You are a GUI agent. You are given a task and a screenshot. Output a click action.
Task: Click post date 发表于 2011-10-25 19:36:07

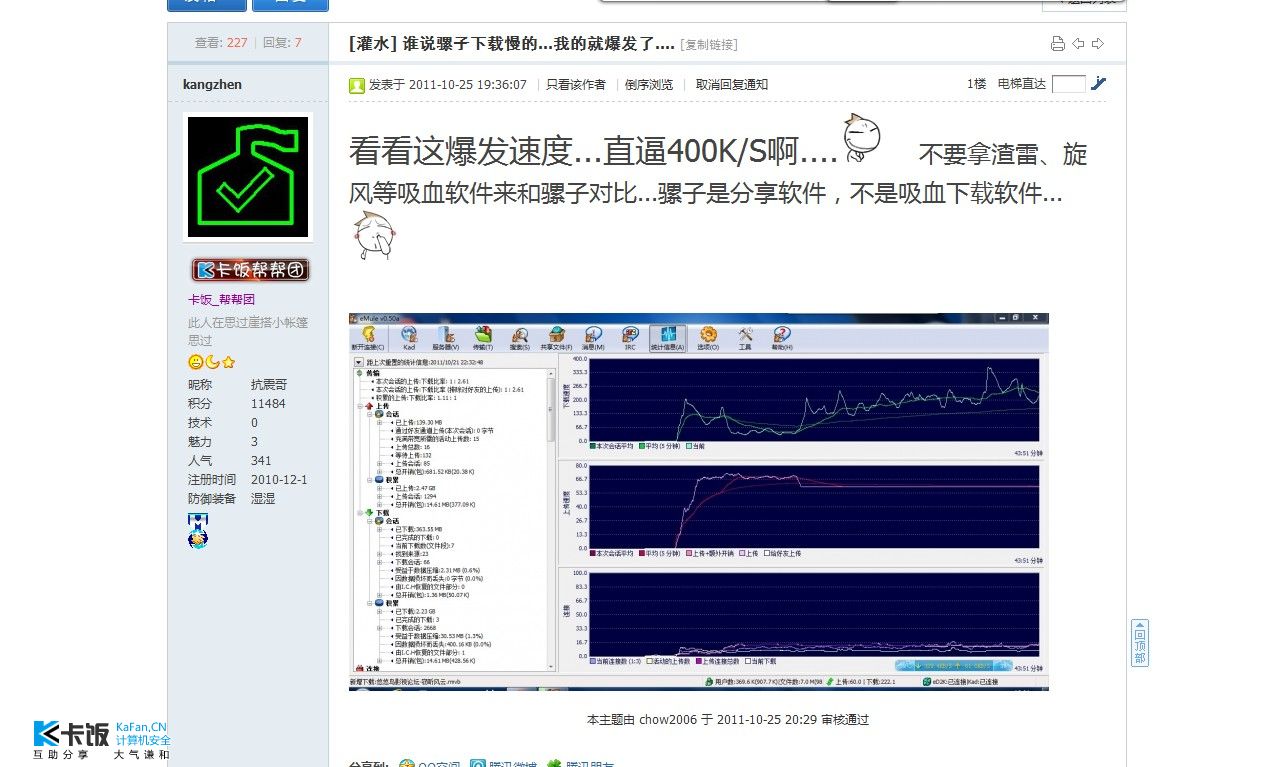(447, 85)
